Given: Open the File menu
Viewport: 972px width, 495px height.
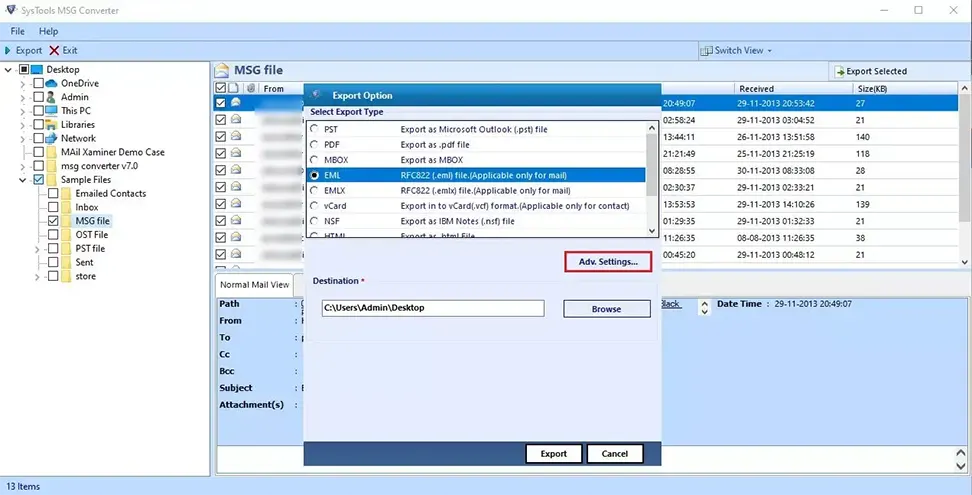Looking at the screenshot, I should point(18,31).
